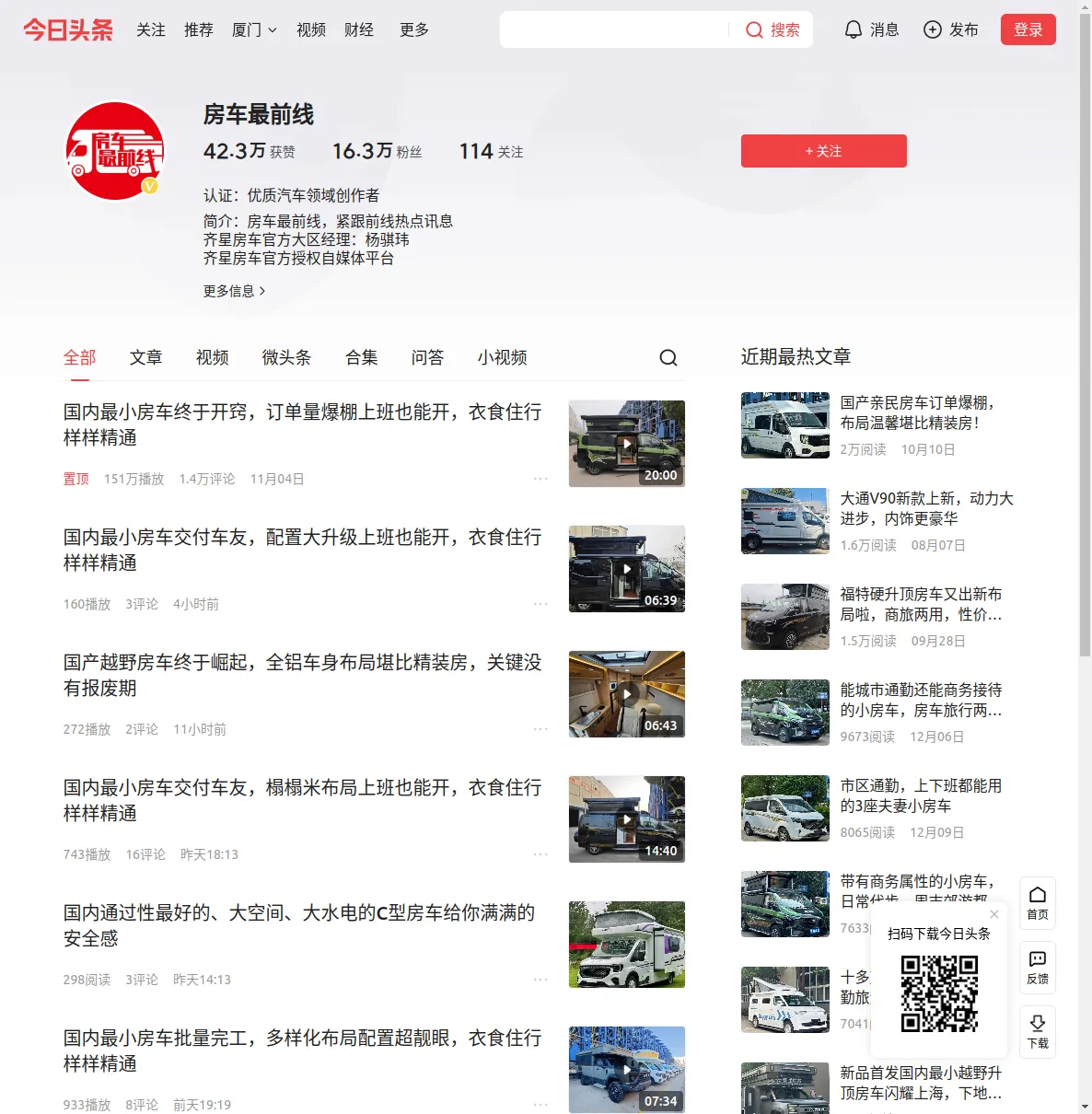Play the 14:40 video thumbnail
Image resolution: width=1092 pixels, height=1114 pixels.
(x=627, y=819)
